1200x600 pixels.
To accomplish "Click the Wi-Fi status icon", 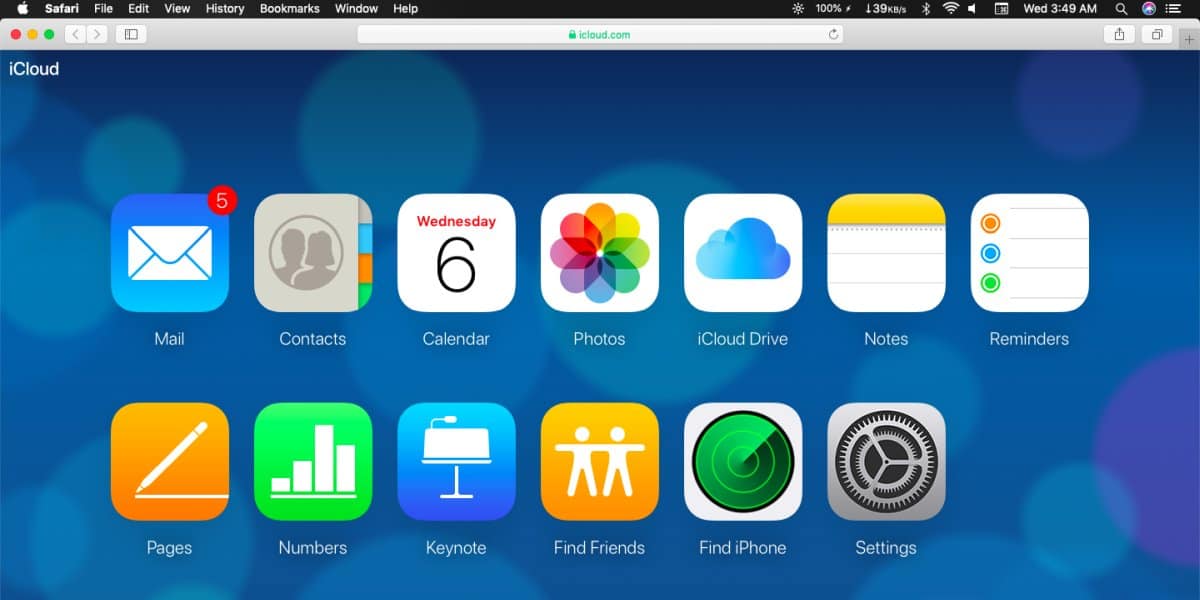I will [x=950, y=8].
